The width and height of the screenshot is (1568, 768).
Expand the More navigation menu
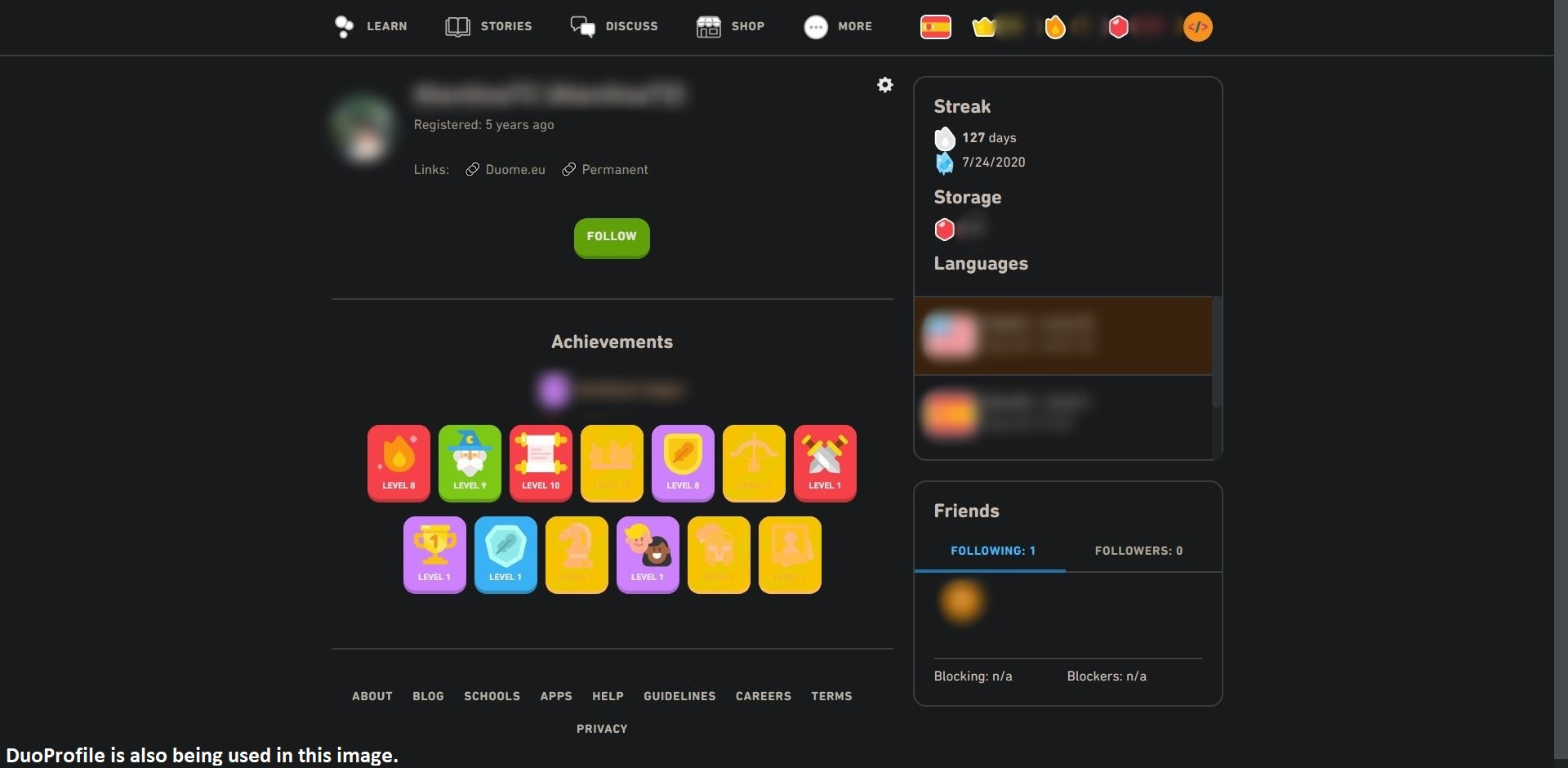tap(837, 26)
